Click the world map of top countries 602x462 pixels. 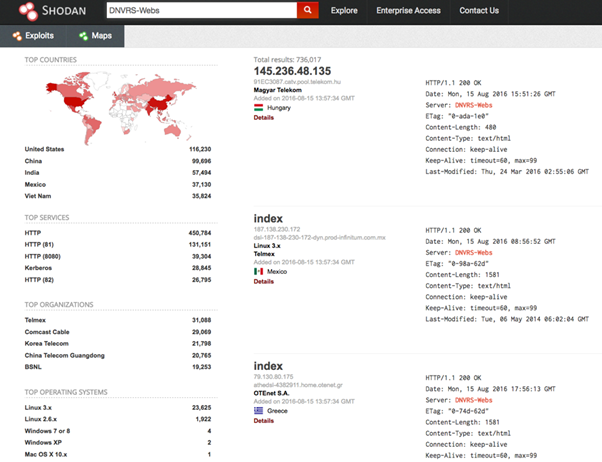(x=121, y=108)
